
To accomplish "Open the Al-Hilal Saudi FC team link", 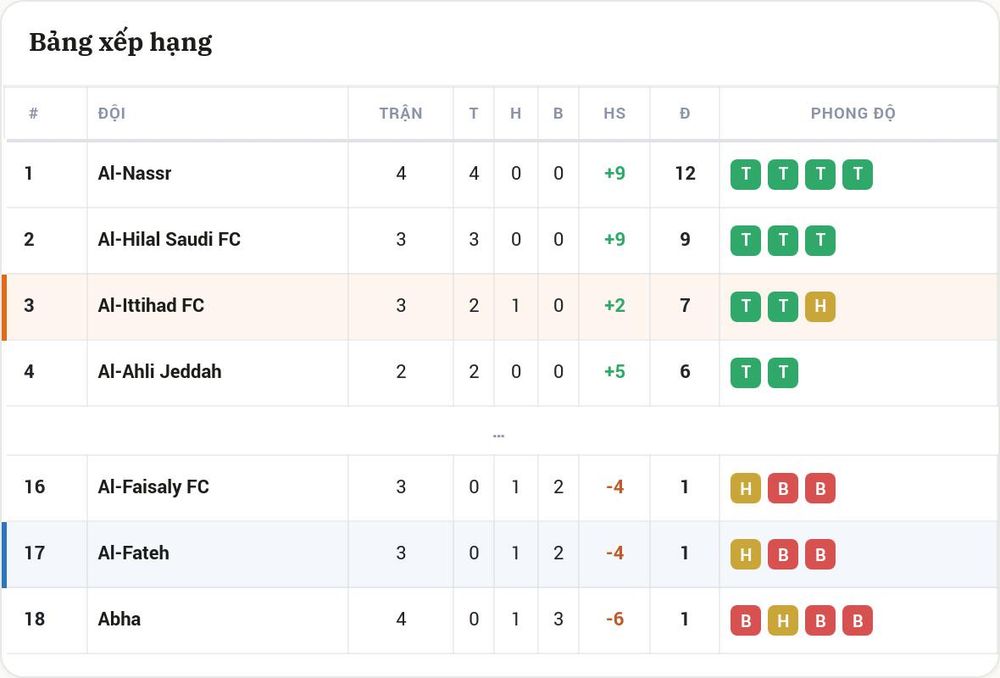I will pyautogui.click(x=169, y=239).
